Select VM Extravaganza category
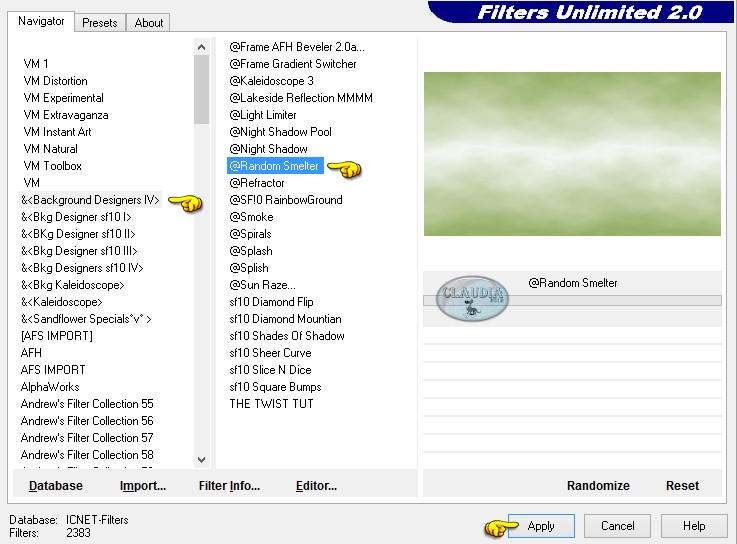 point(66,115)
